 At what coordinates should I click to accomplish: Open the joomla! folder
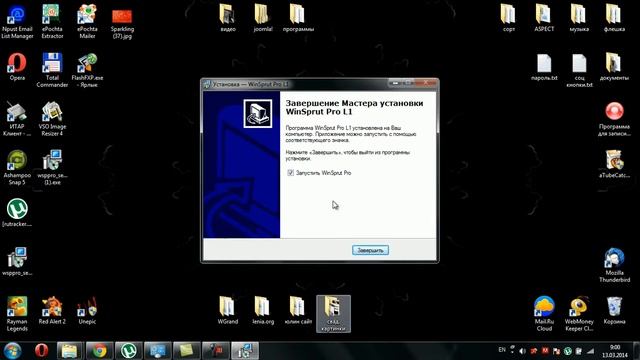point(263,18)
